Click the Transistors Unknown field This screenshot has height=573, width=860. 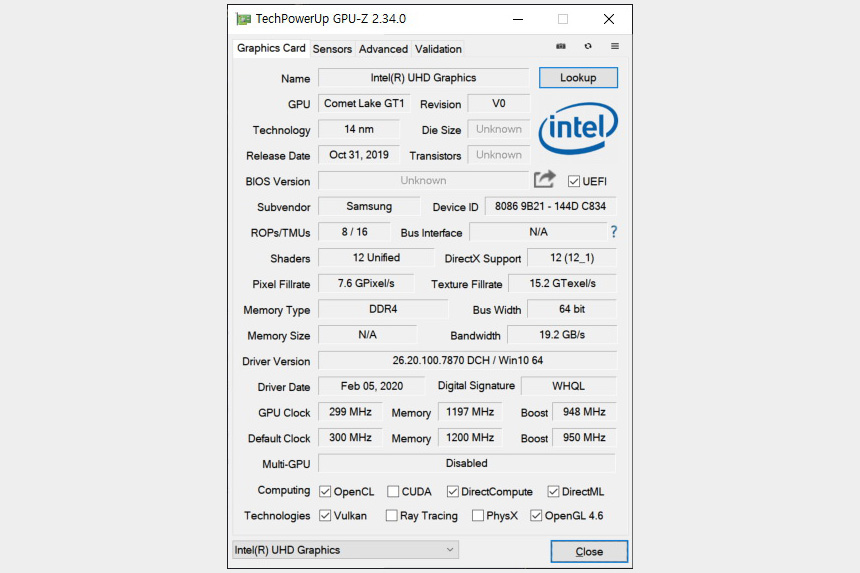[499, 155]
